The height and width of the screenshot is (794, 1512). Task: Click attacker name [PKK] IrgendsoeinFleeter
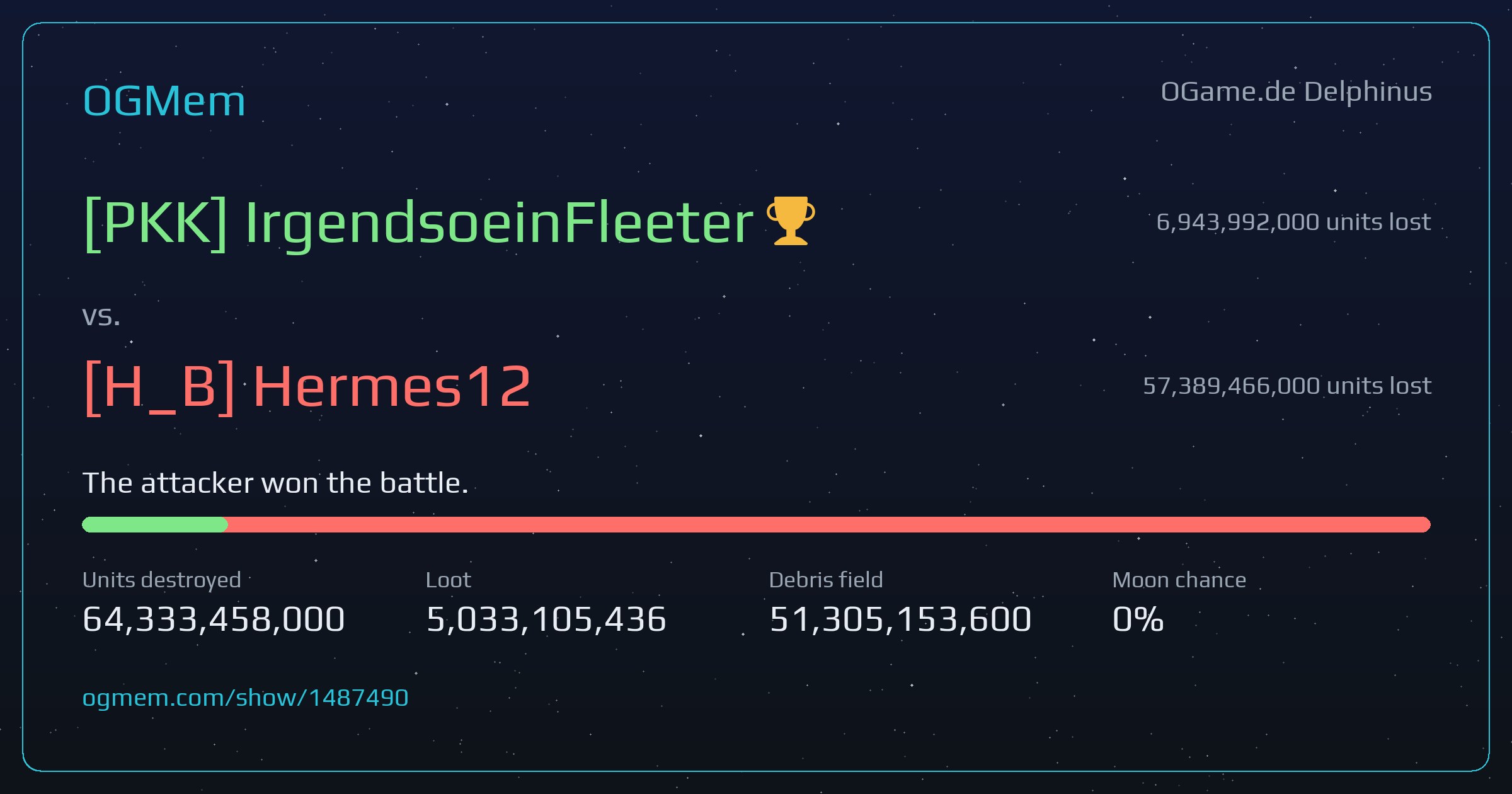(418, 223)
